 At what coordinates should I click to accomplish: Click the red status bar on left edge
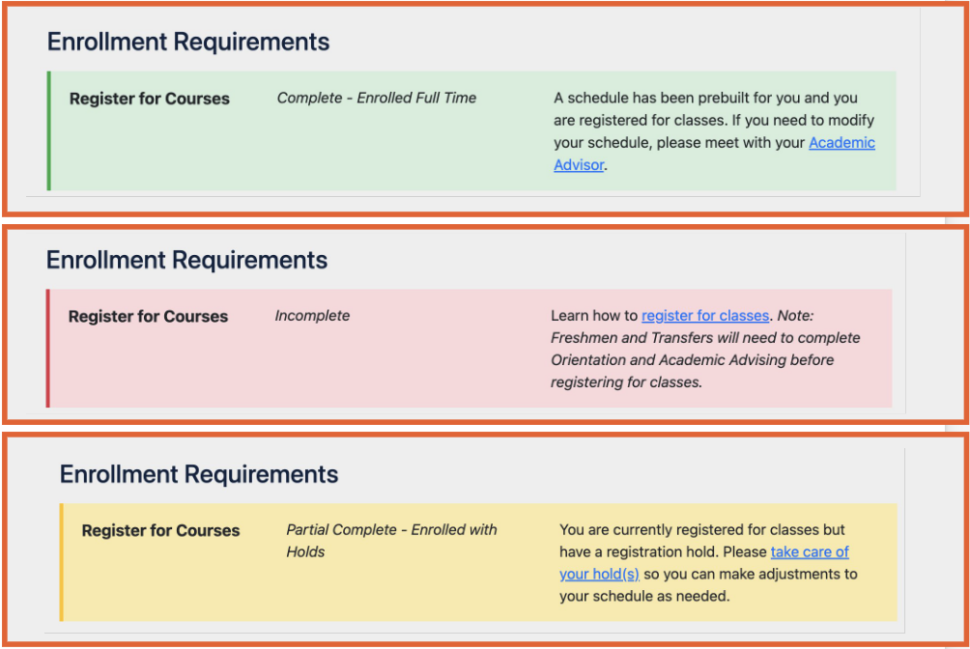point(48,348)
